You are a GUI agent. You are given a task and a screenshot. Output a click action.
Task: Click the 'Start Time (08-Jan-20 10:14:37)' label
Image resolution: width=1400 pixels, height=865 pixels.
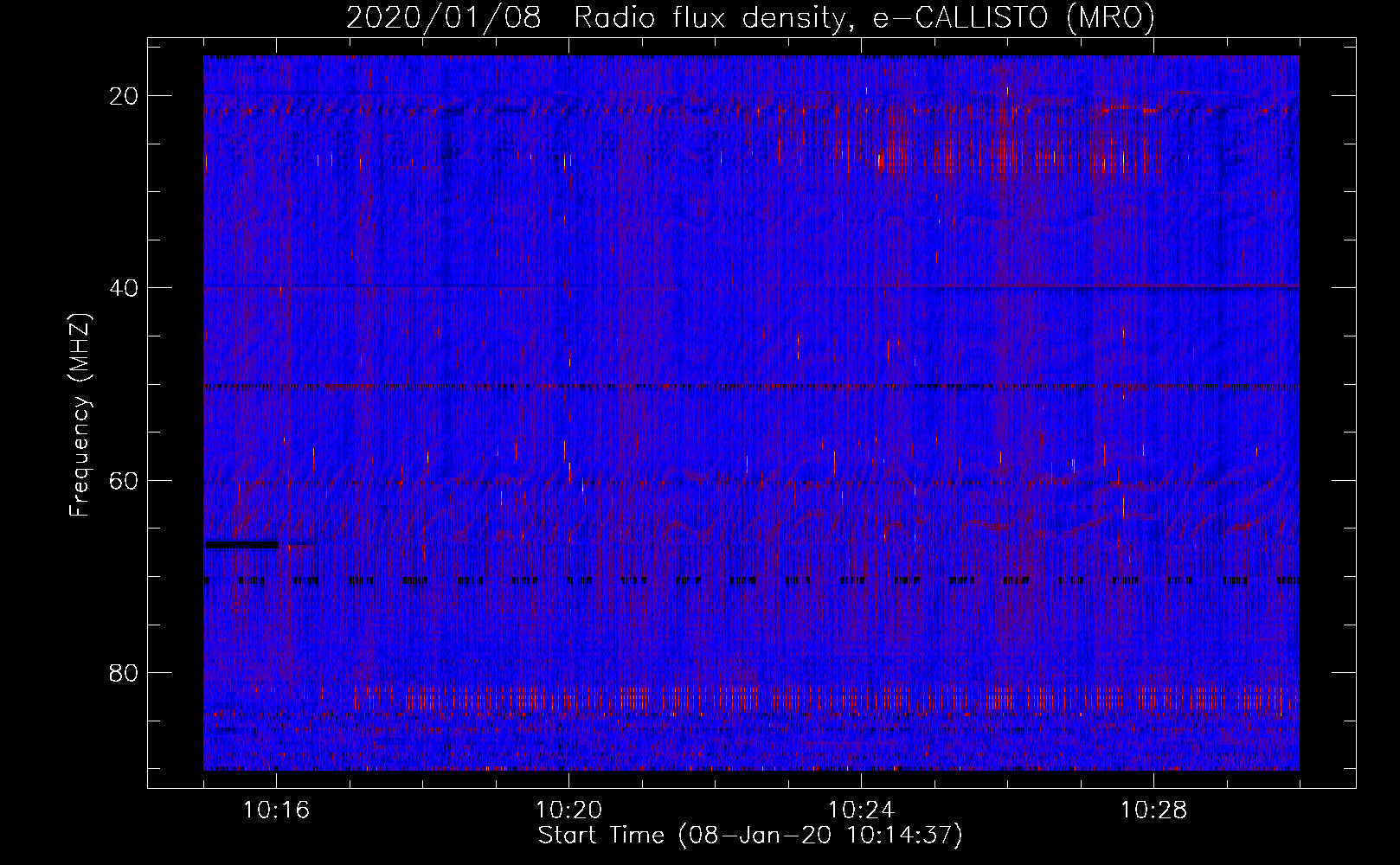[x=750, y=836]
